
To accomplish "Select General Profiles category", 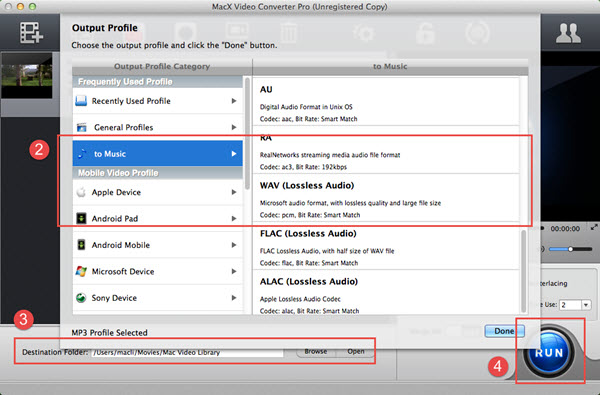I will tap(157, 127).
